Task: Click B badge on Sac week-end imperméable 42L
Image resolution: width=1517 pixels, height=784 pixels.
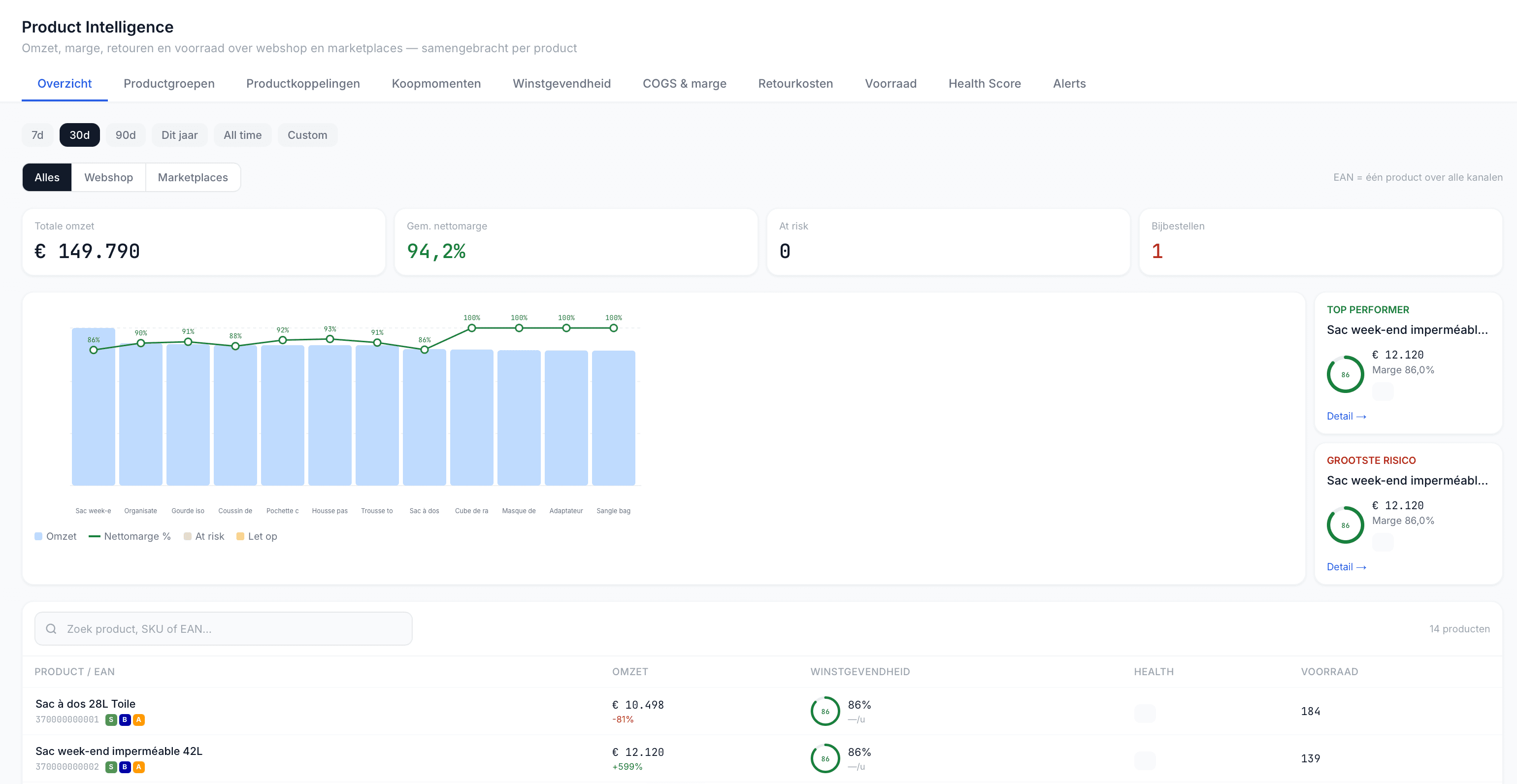Action: tap(125, 766)
